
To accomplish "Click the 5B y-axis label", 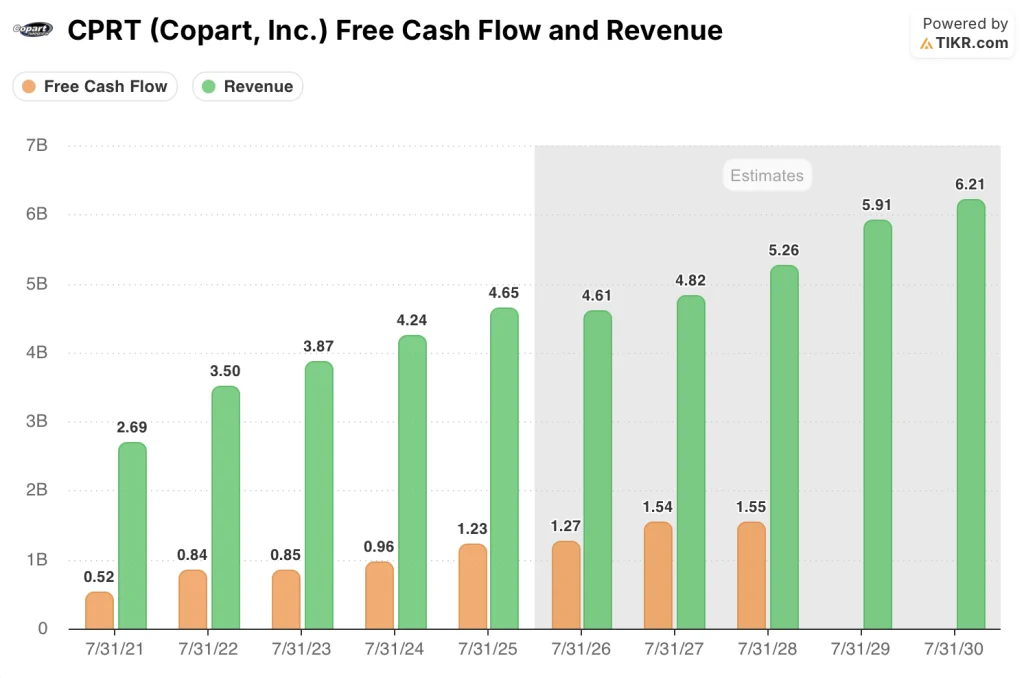I will [x=37, y=283].
